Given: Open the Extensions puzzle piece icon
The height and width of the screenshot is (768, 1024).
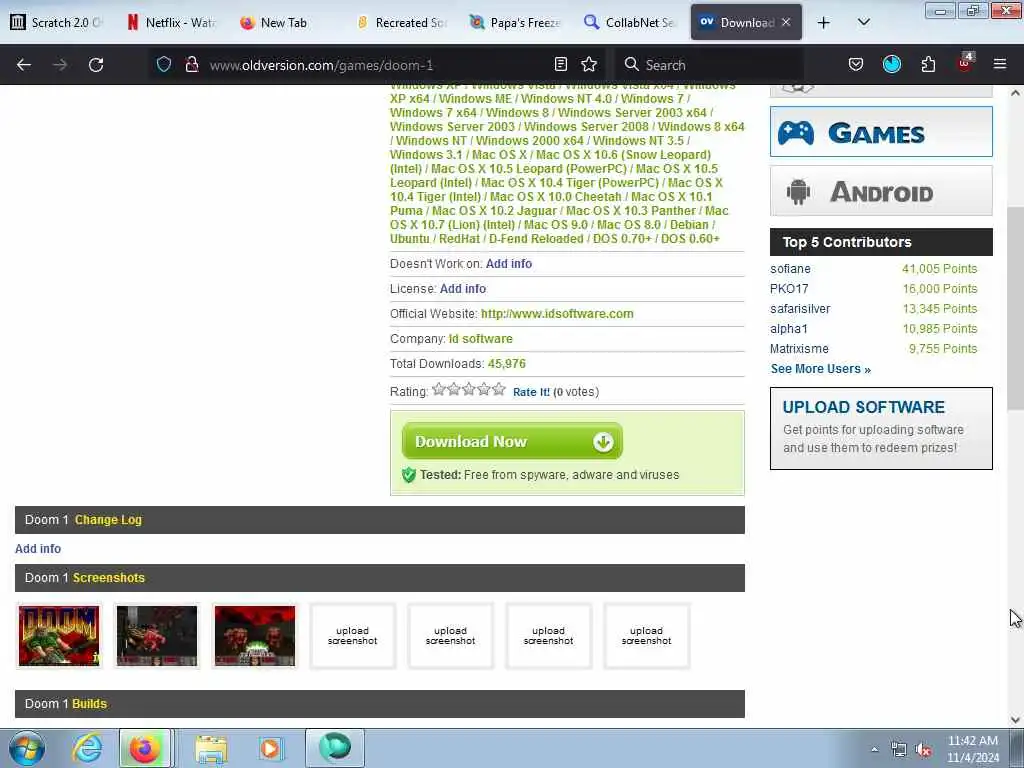Looking at the screenshot, I should 928,64.
